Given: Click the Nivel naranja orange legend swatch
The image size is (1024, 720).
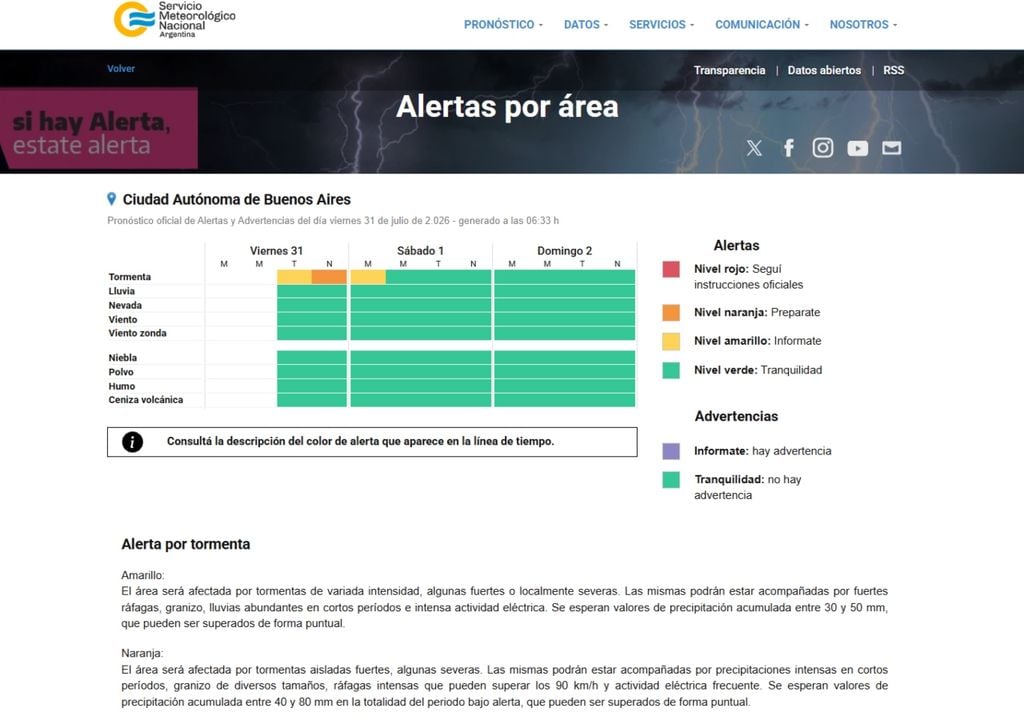Looking at the screenshot, I should [x=671, y=312].
